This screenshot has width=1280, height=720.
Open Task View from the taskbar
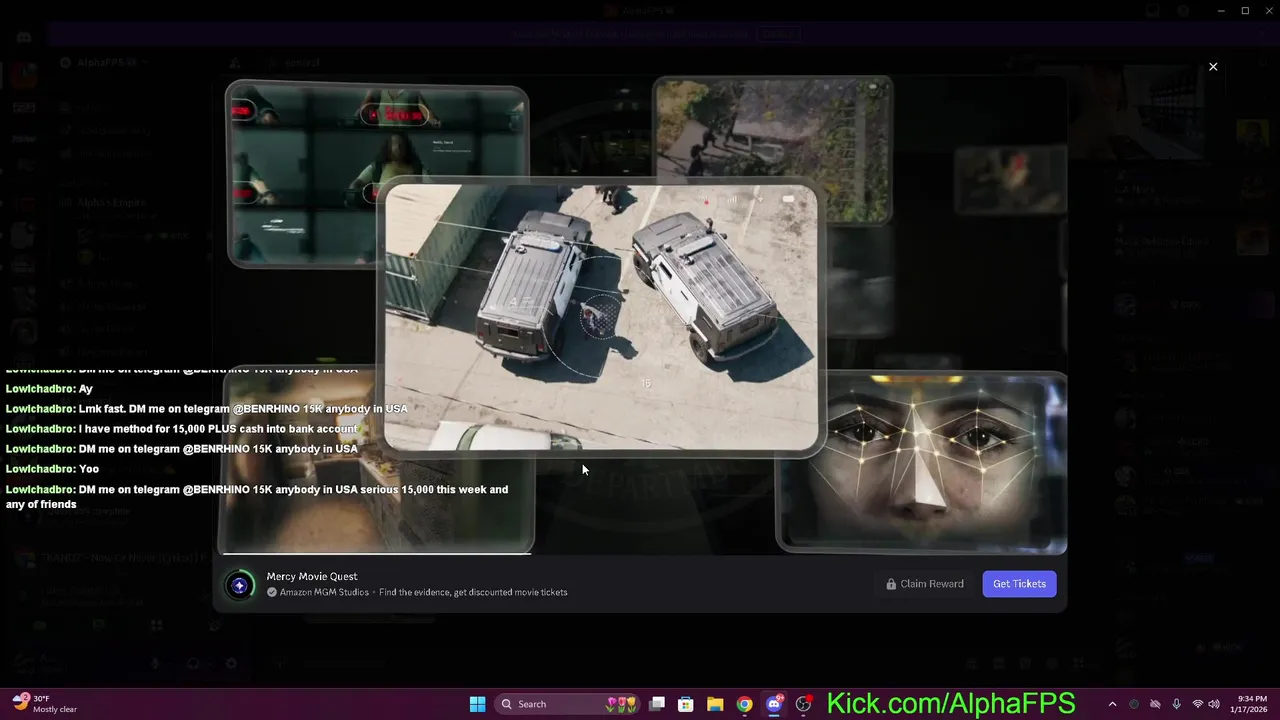657,704
